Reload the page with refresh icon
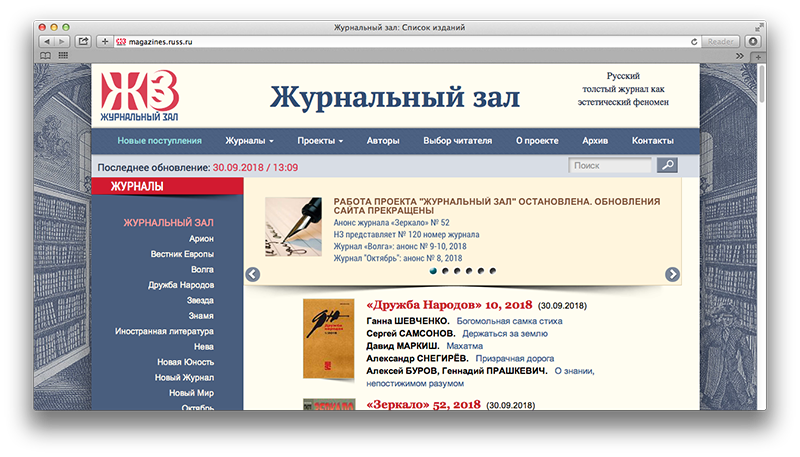 (693, 41)
